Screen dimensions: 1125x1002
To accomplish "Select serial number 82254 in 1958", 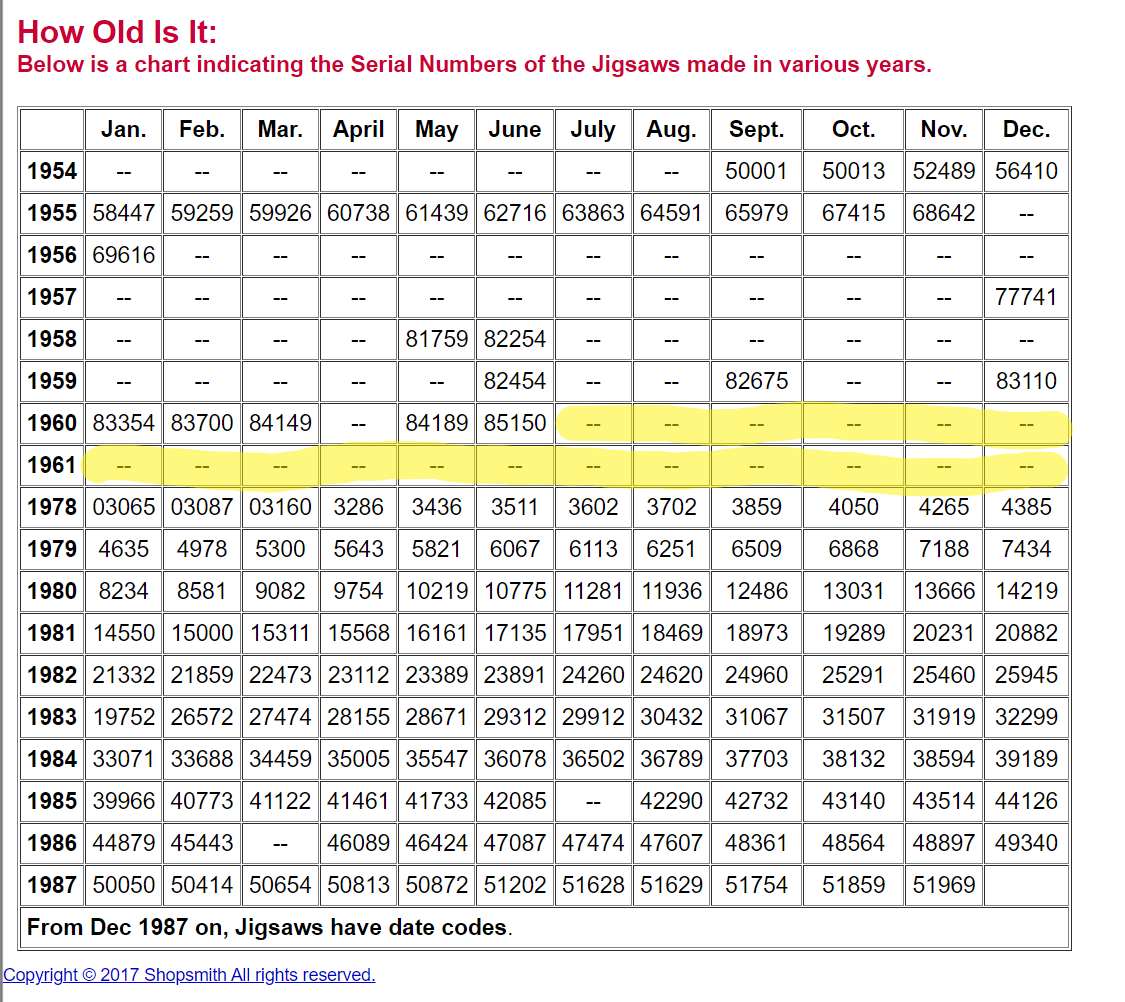I will coord(514,339).
